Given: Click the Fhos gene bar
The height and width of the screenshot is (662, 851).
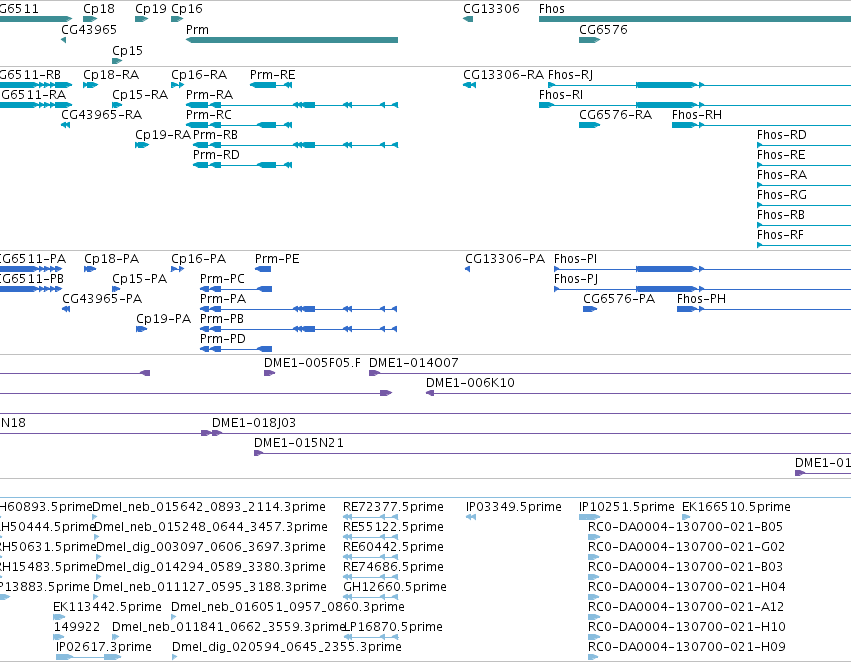Looking at the screenshot, I should point(695,20).
